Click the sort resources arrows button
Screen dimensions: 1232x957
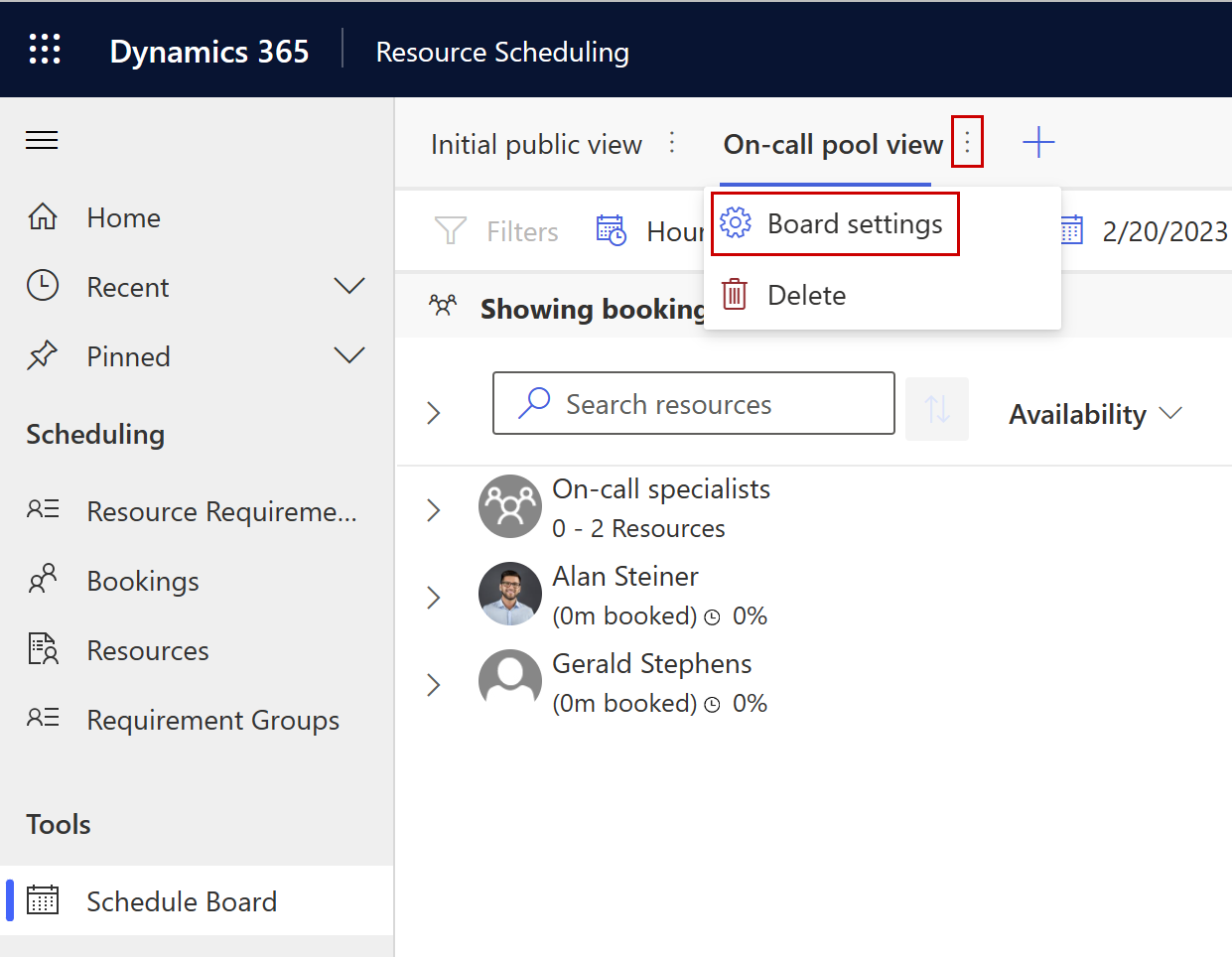click(x=937, y=408)
